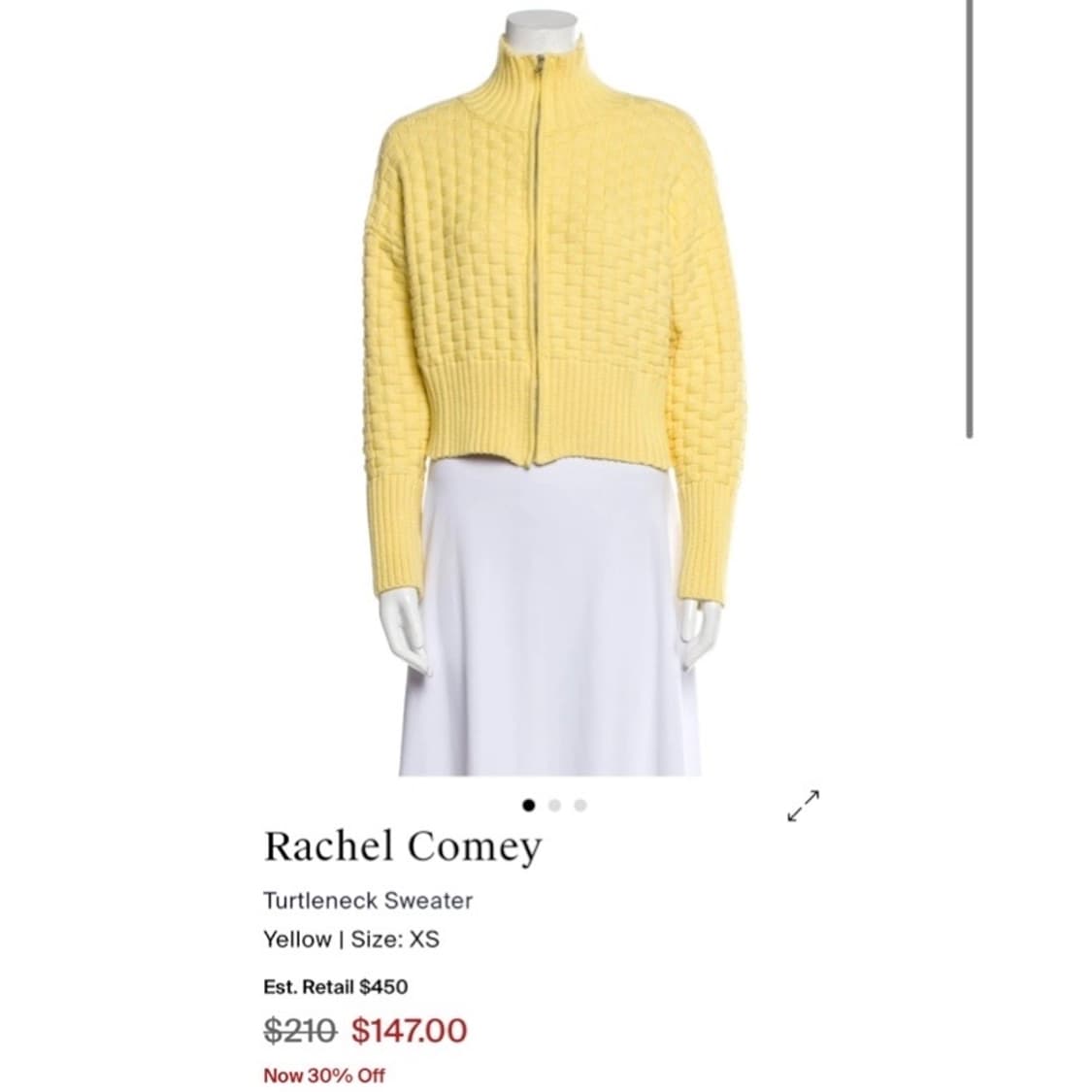Screen dimensions: 1092x1092
Task: Open the full-screen expand arrows icon
Action: pyautogui.click(x=803, y=806)
